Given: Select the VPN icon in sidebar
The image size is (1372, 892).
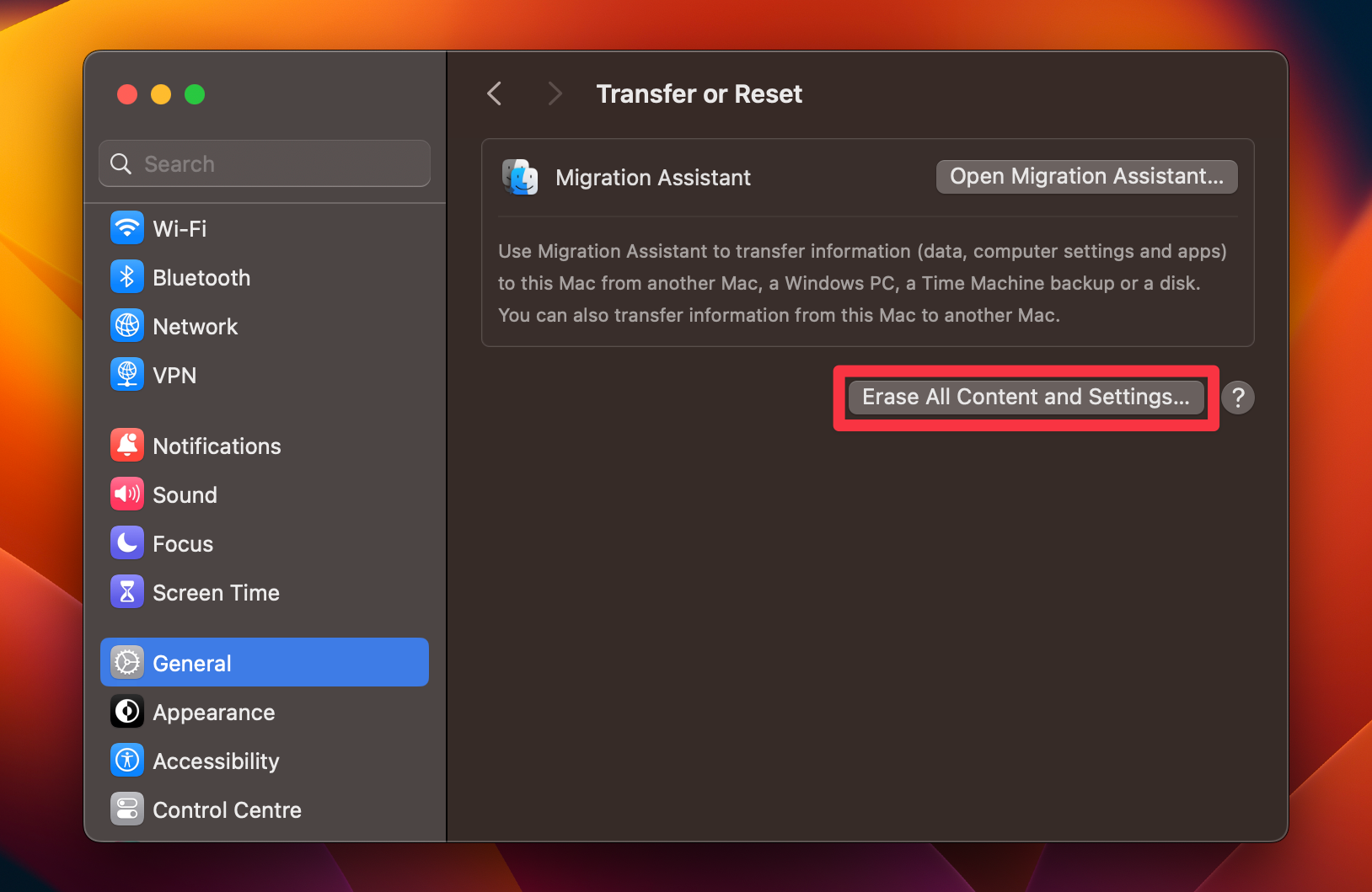Looking at the screenshot, I should click(126, 374).
